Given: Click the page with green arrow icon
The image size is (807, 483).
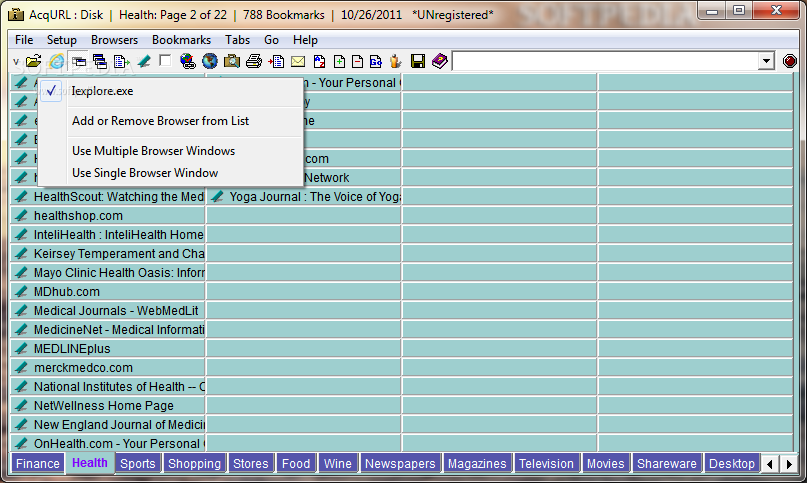Looking at the screenshot, I should [x=121, y=62].
